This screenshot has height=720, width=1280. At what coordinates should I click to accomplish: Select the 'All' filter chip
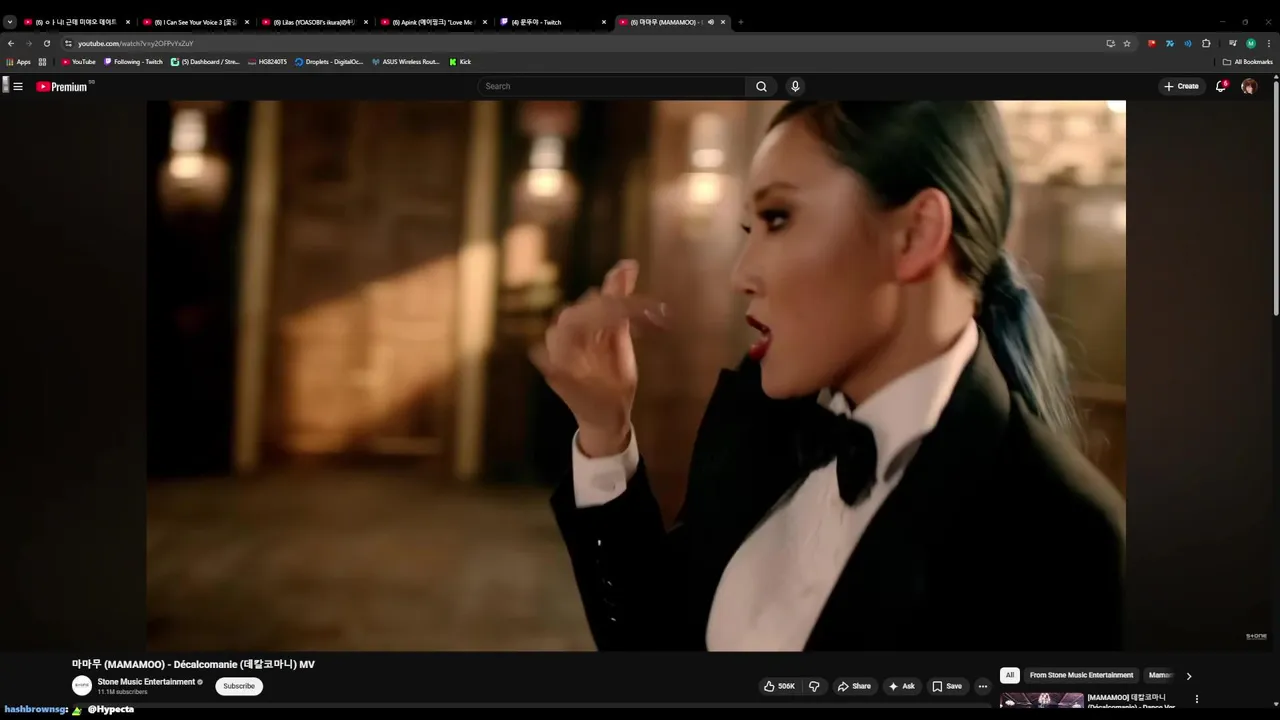1010,675
